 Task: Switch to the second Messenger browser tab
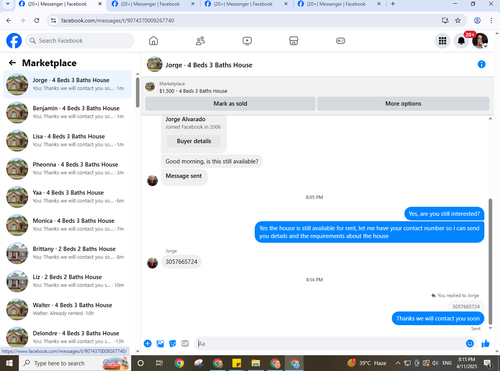[150, 4]
